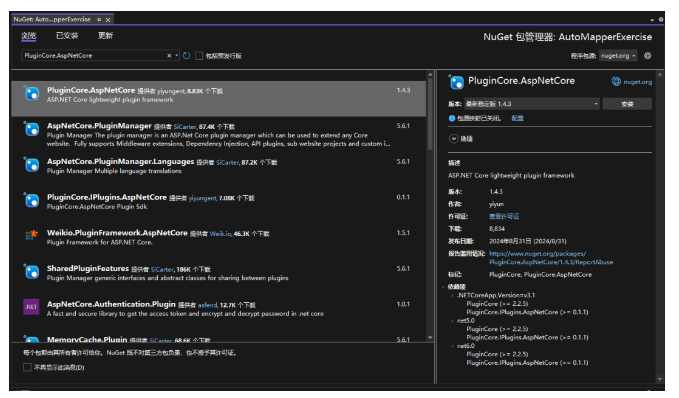The height and width of the screenshot is (398, 679).
Task: Click ASP.NET Core lightweight plugin framework description in details
Action: tap(511, 175)
